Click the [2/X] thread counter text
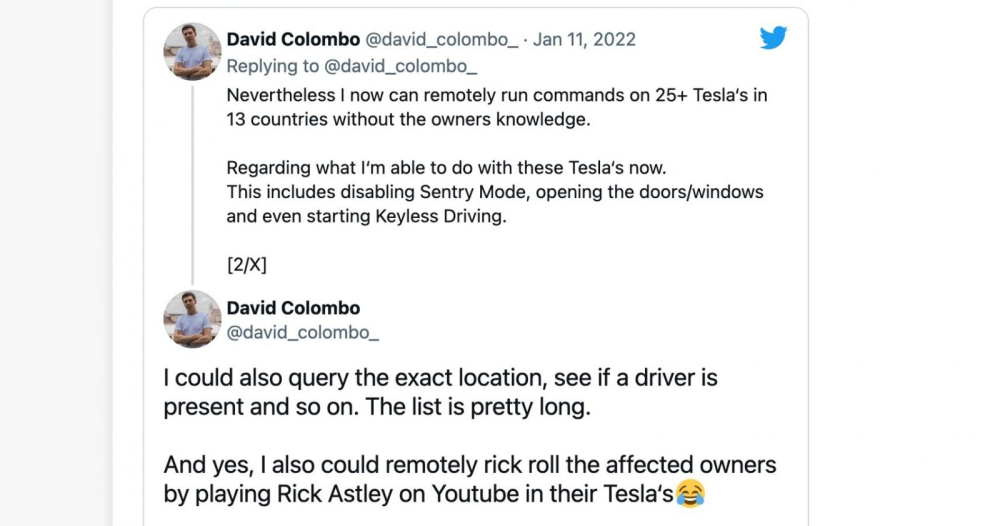The width and height of the screenshot is (1000, 526). point(246,265)
